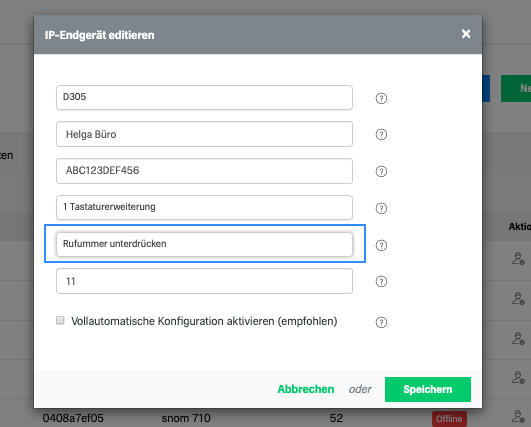Open the Rufummer unterdrücken dropdown

coord(204,244)
